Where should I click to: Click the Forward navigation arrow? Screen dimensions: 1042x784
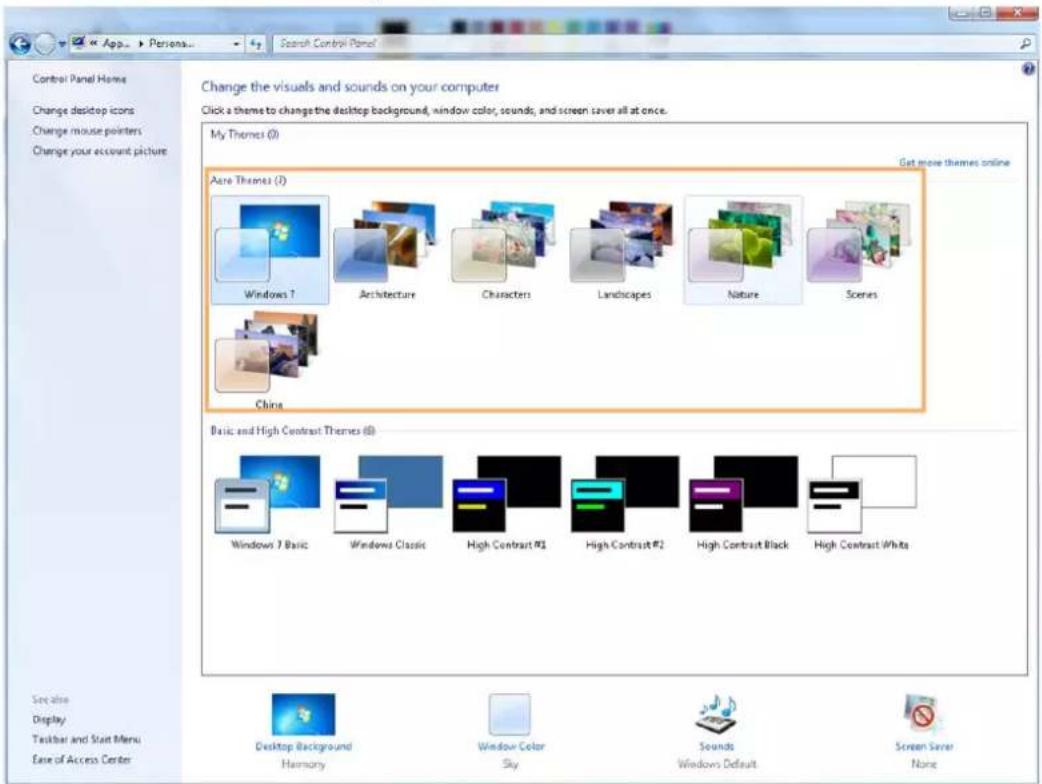click(44, 44)
